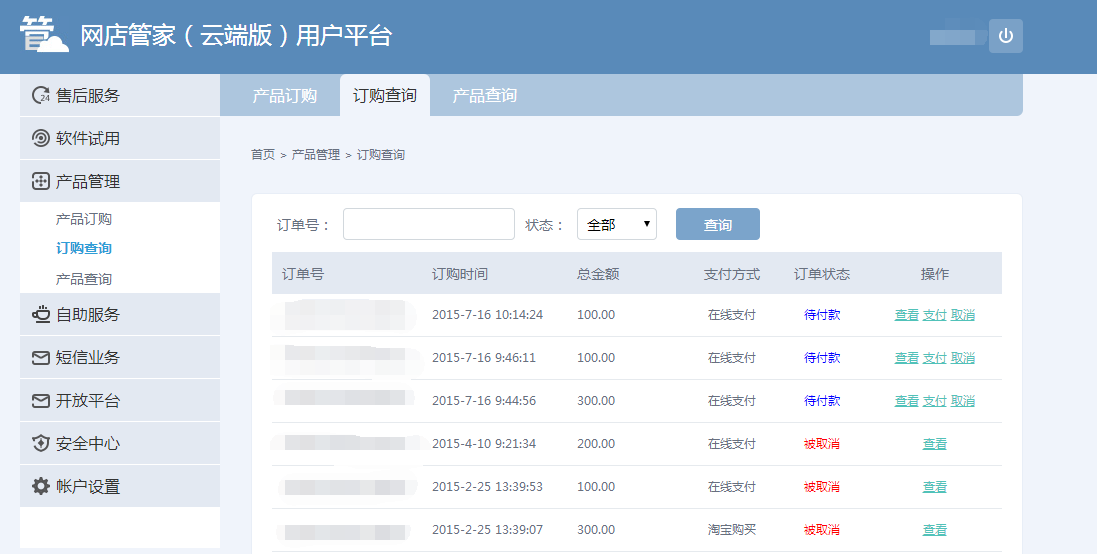
Task: Click 查看 link for the 2015-4-10 order
Action: click(x=934, y=444)
